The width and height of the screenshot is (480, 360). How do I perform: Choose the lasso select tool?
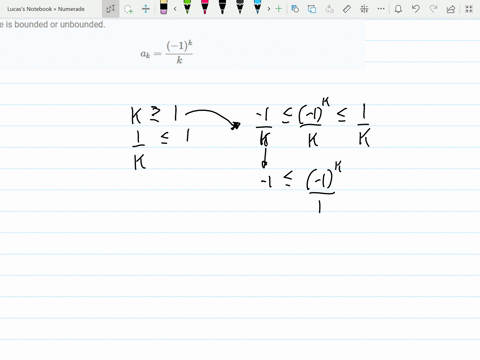pyautogui.click(x=128, y=9)
